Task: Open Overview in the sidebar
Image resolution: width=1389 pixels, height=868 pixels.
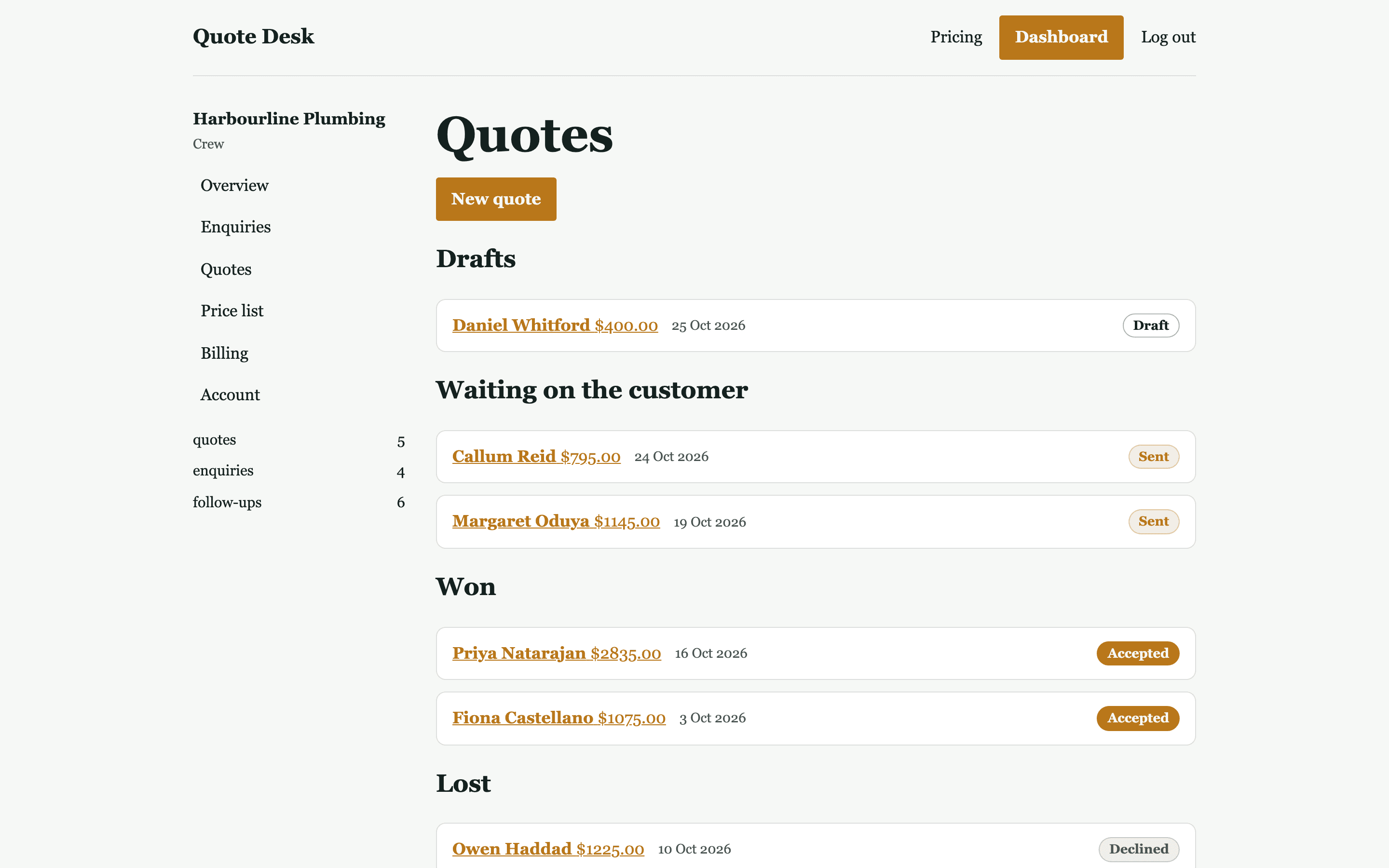Action: click(x=234, y=186)
